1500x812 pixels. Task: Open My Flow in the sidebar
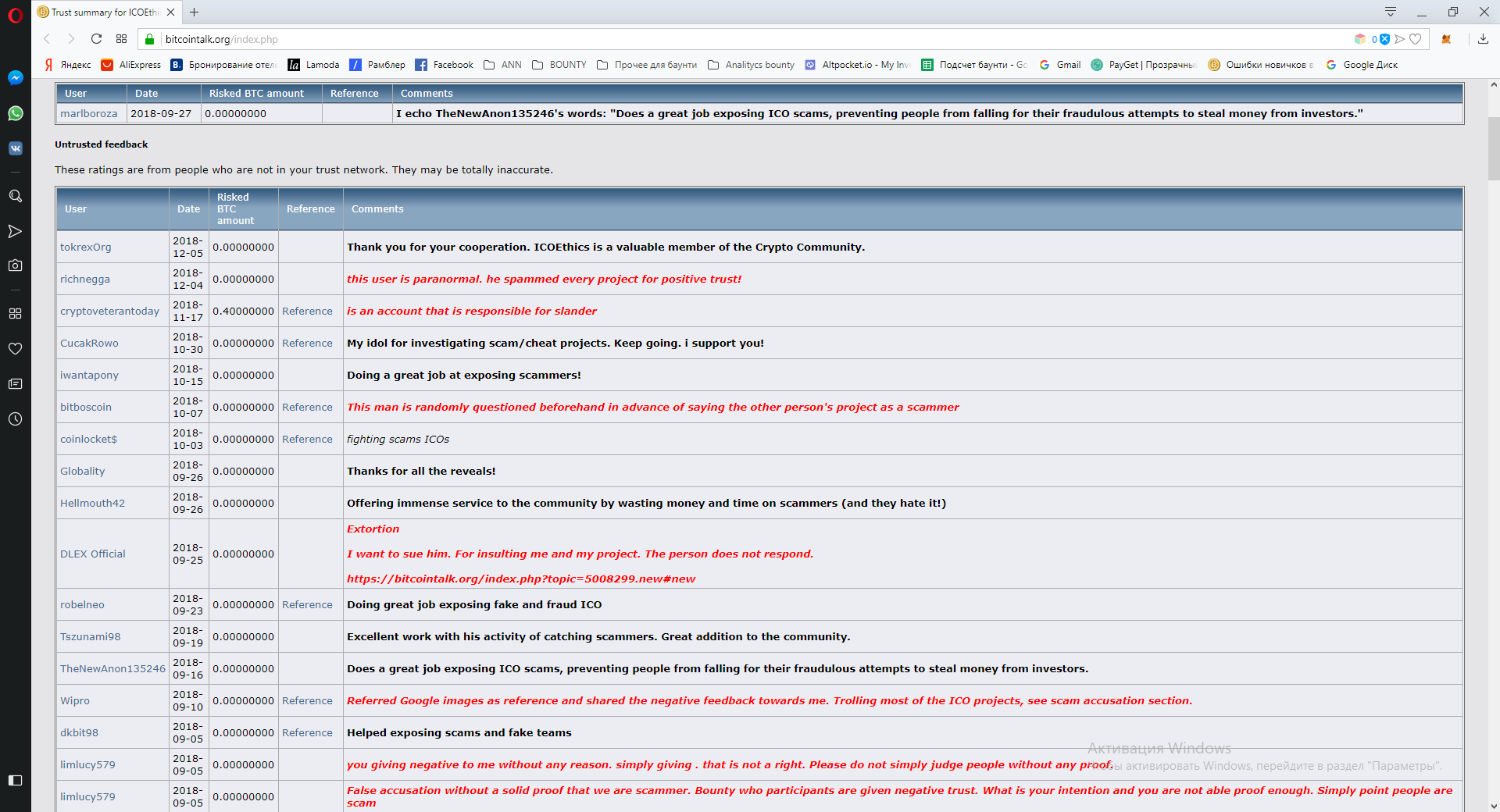click(x=15, y=231)
